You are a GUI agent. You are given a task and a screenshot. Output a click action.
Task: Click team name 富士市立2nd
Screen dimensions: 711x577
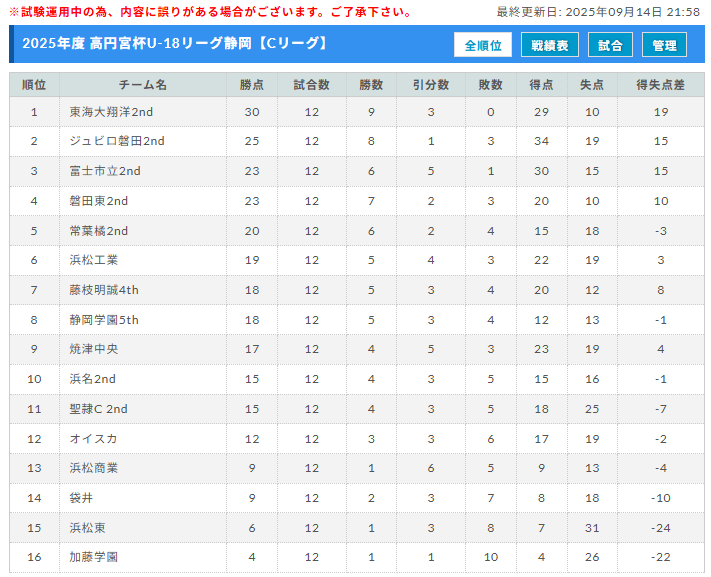click(105, 171)
